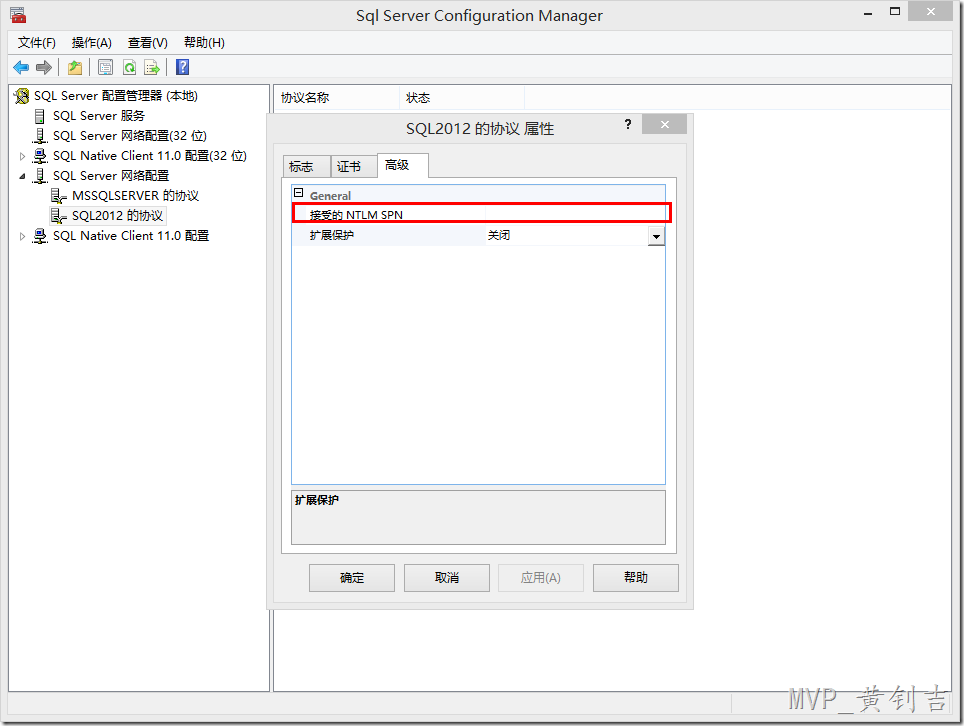Open the 查看(V) menu

pos(148,42)
